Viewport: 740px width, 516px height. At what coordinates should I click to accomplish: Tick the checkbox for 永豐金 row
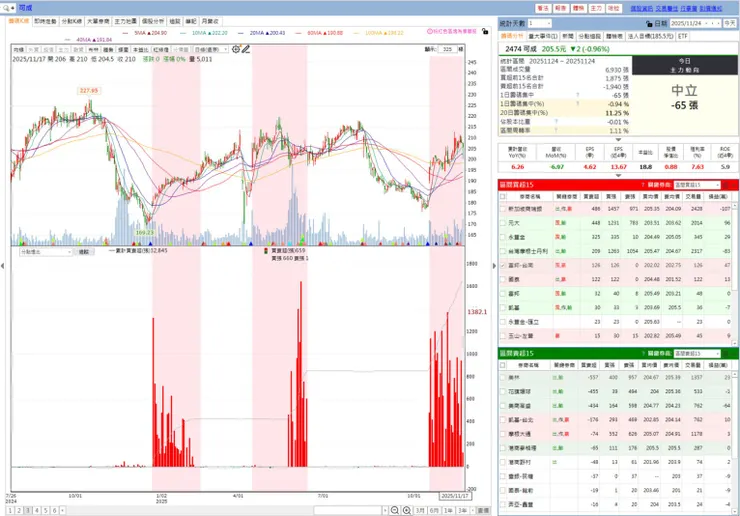pyautogui.click(x=503, y=237)
